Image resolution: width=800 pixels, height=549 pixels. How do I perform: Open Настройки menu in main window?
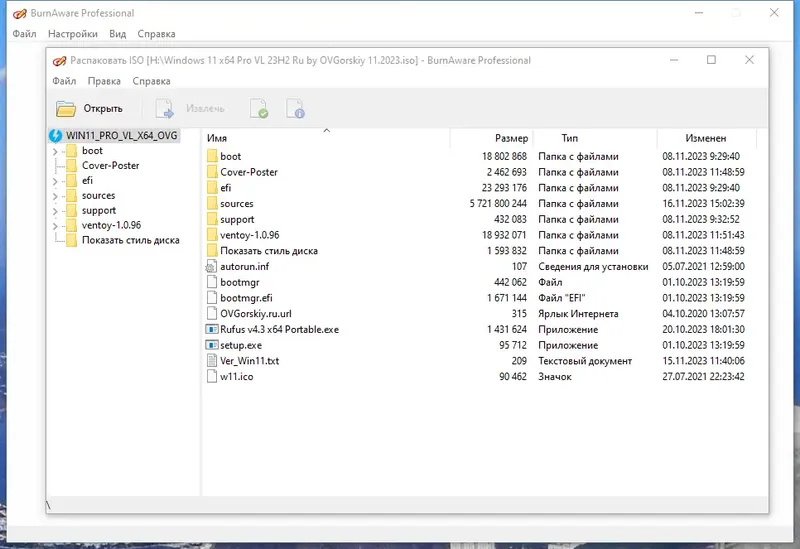[x=72, y=34]
